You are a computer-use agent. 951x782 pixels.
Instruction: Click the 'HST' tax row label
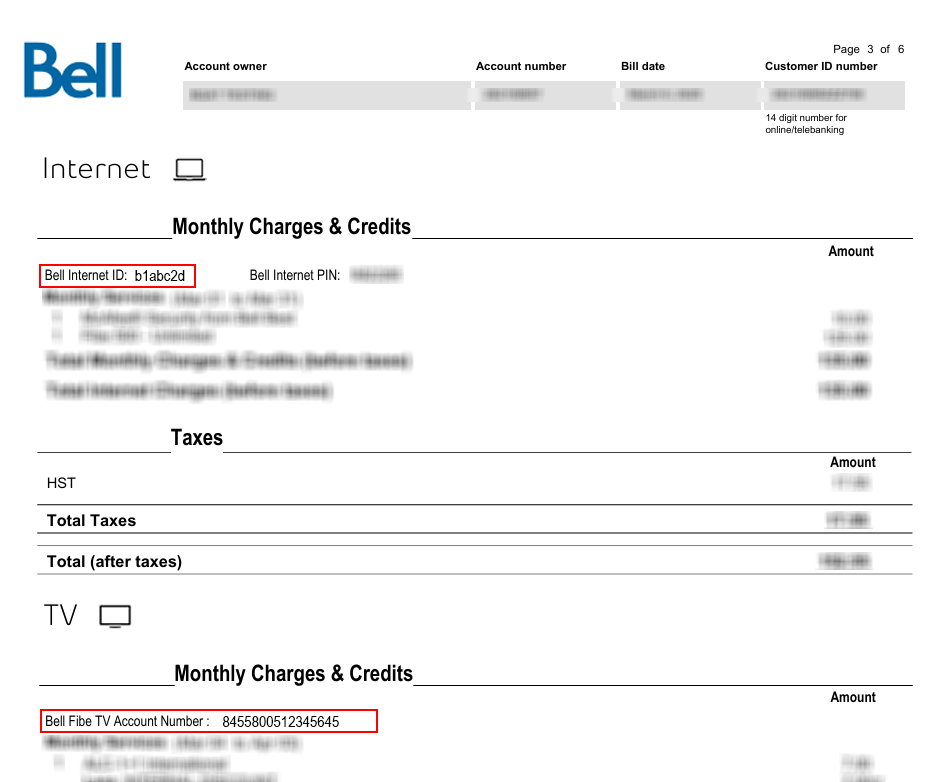coord(61,483)
